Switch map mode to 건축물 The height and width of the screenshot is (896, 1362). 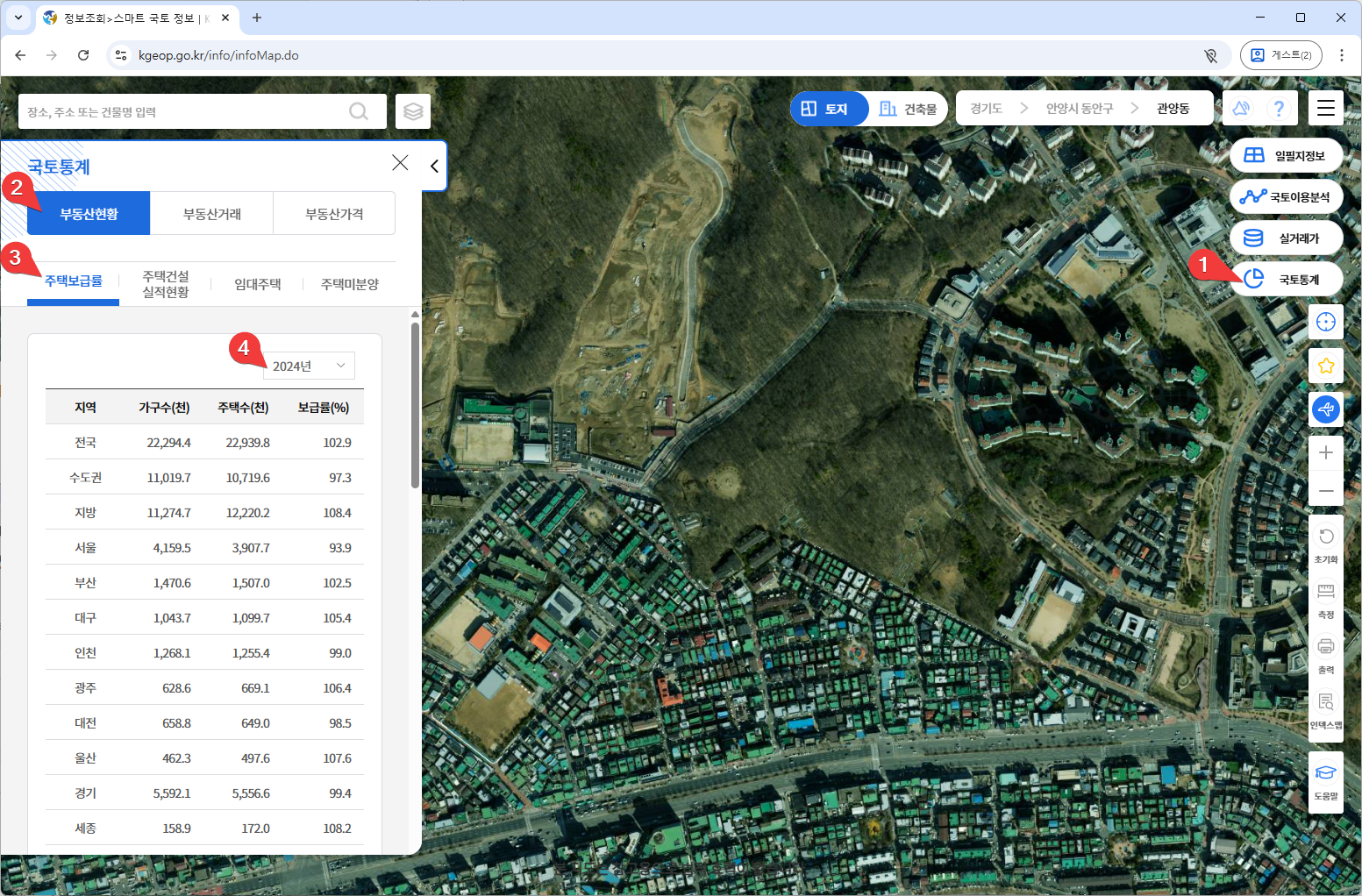[909, 109]
